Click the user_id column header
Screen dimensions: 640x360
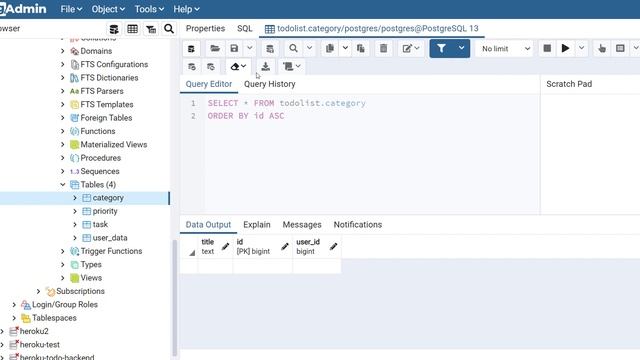(317, 247)
